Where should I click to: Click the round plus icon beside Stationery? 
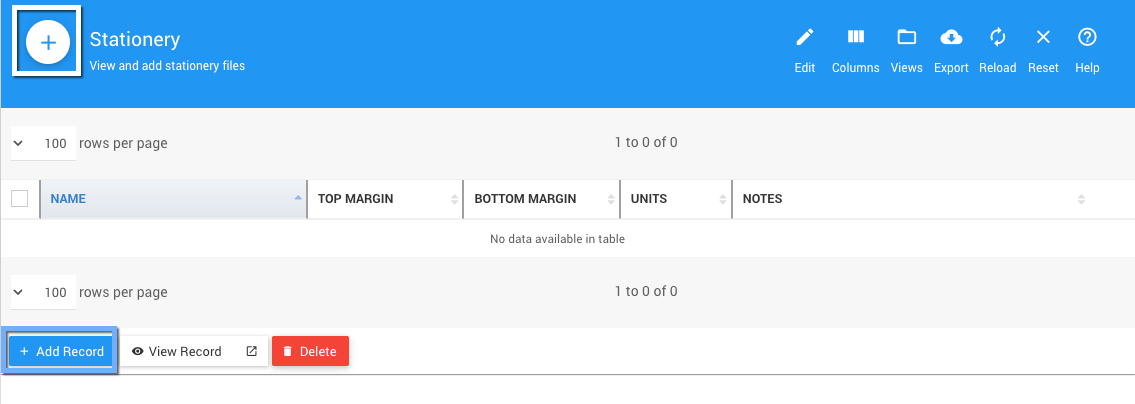(x=47, y=43)
